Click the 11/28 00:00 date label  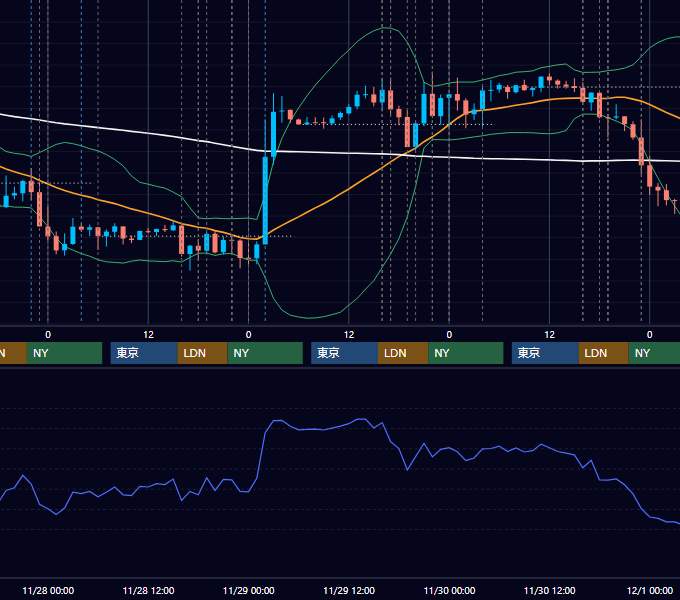[48, 590]
